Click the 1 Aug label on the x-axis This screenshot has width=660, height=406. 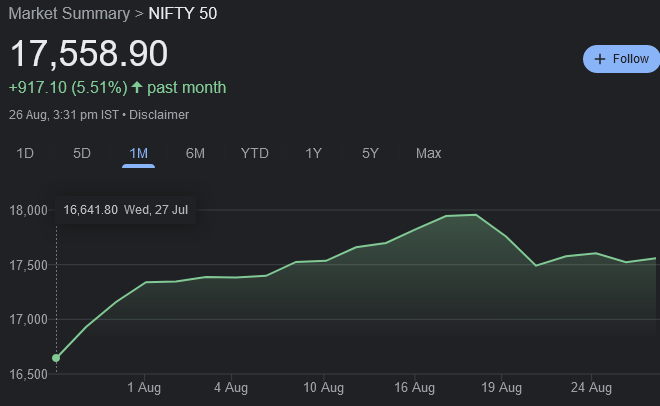tap(145, 388)
